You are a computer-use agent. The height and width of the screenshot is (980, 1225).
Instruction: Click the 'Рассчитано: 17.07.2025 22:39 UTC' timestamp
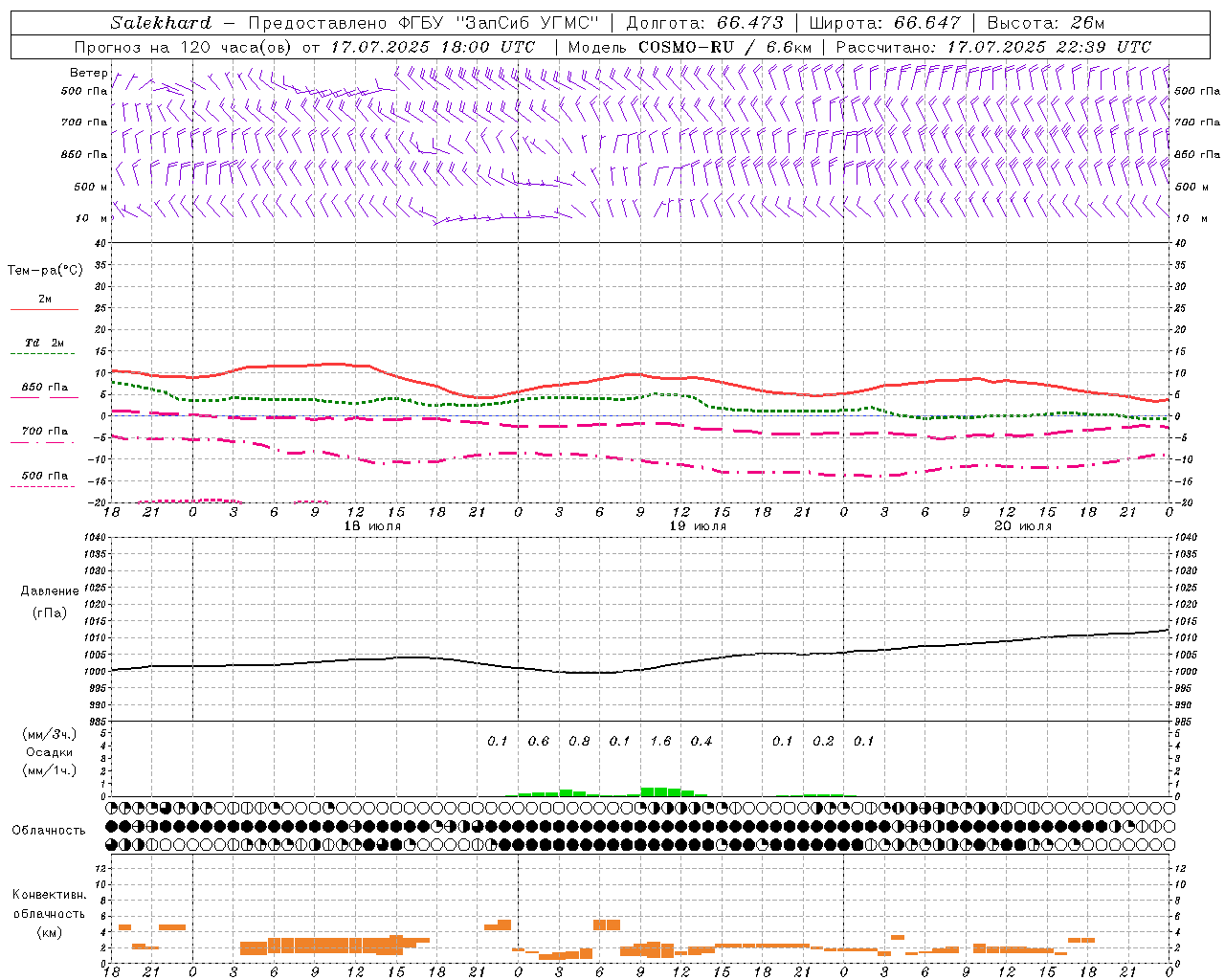click(993, 47)
